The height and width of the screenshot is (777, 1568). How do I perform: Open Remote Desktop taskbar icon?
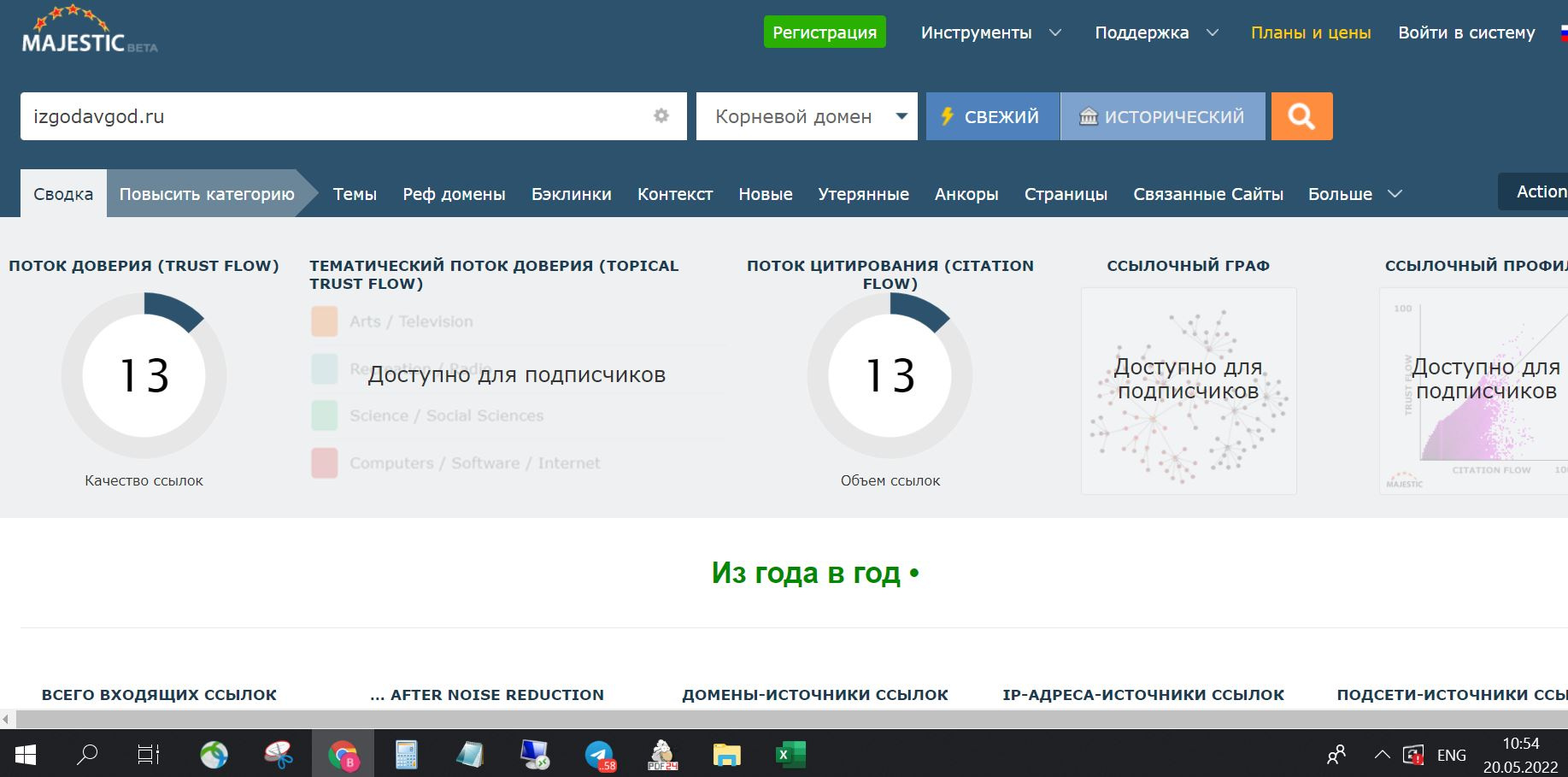click(535, 755)
